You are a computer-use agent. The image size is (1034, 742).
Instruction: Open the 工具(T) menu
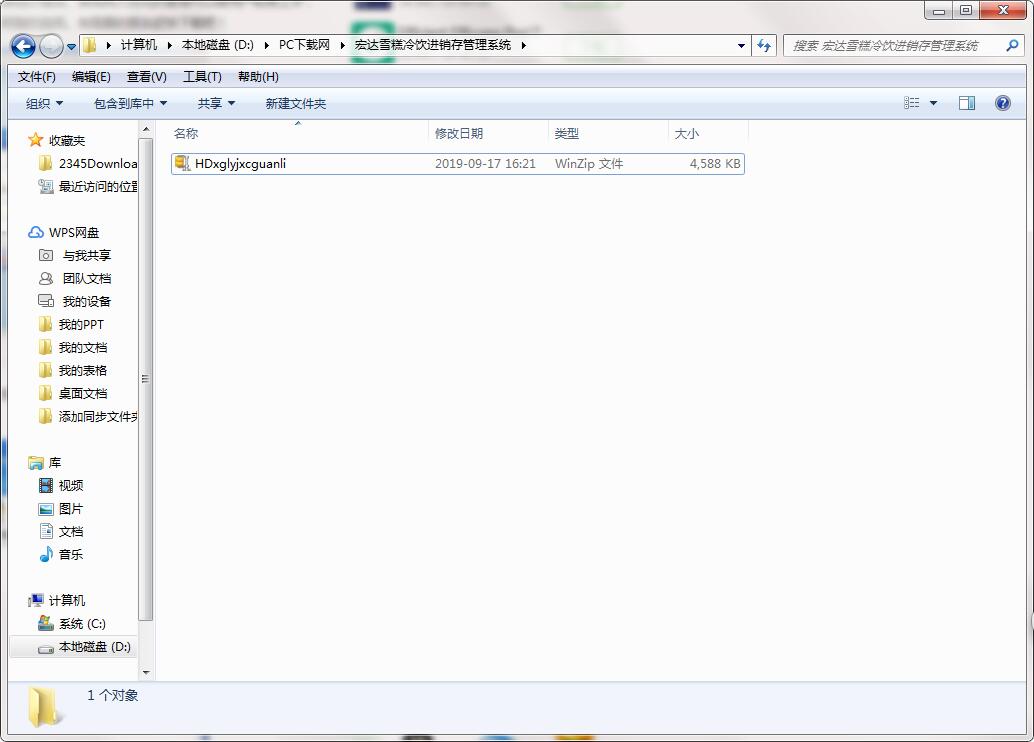(x=202, y=77)
